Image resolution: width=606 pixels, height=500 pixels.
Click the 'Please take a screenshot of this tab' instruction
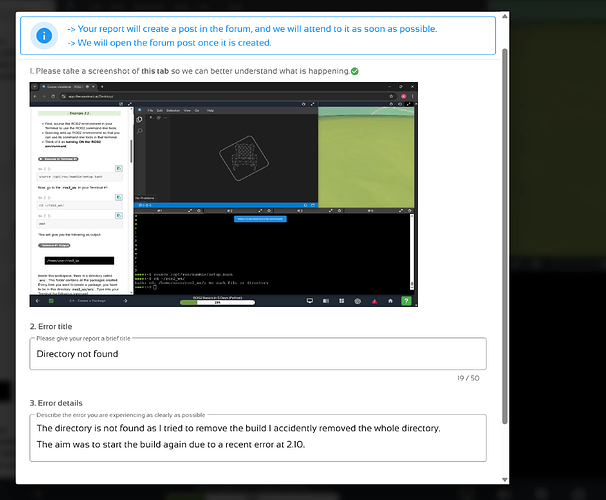189,71
